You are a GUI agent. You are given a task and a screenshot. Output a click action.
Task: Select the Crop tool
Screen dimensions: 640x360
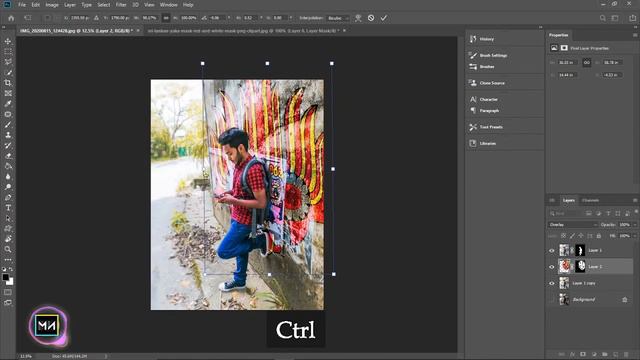click(8, 83)
